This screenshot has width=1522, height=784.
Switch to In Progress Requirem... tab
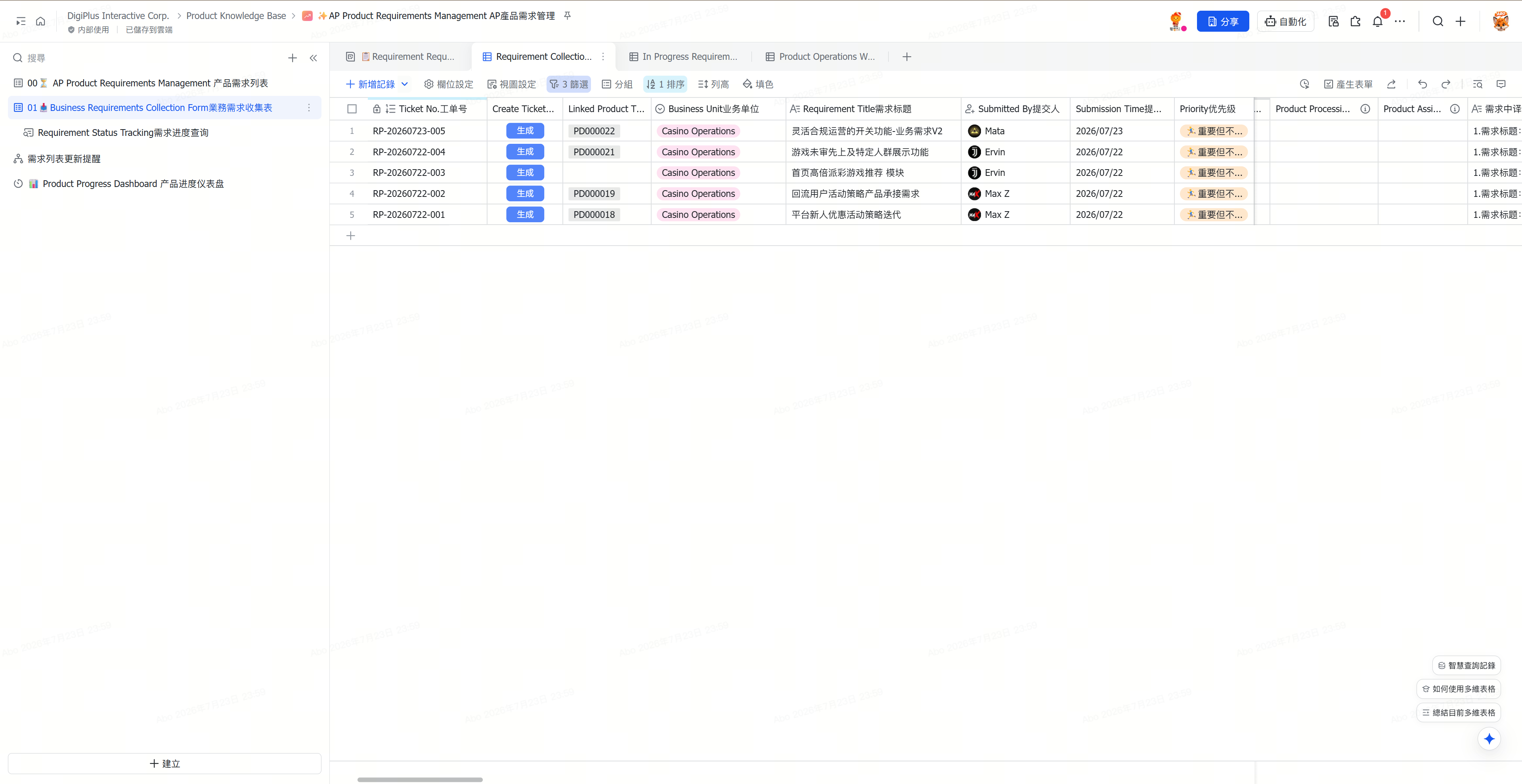(x=683, y=57)
